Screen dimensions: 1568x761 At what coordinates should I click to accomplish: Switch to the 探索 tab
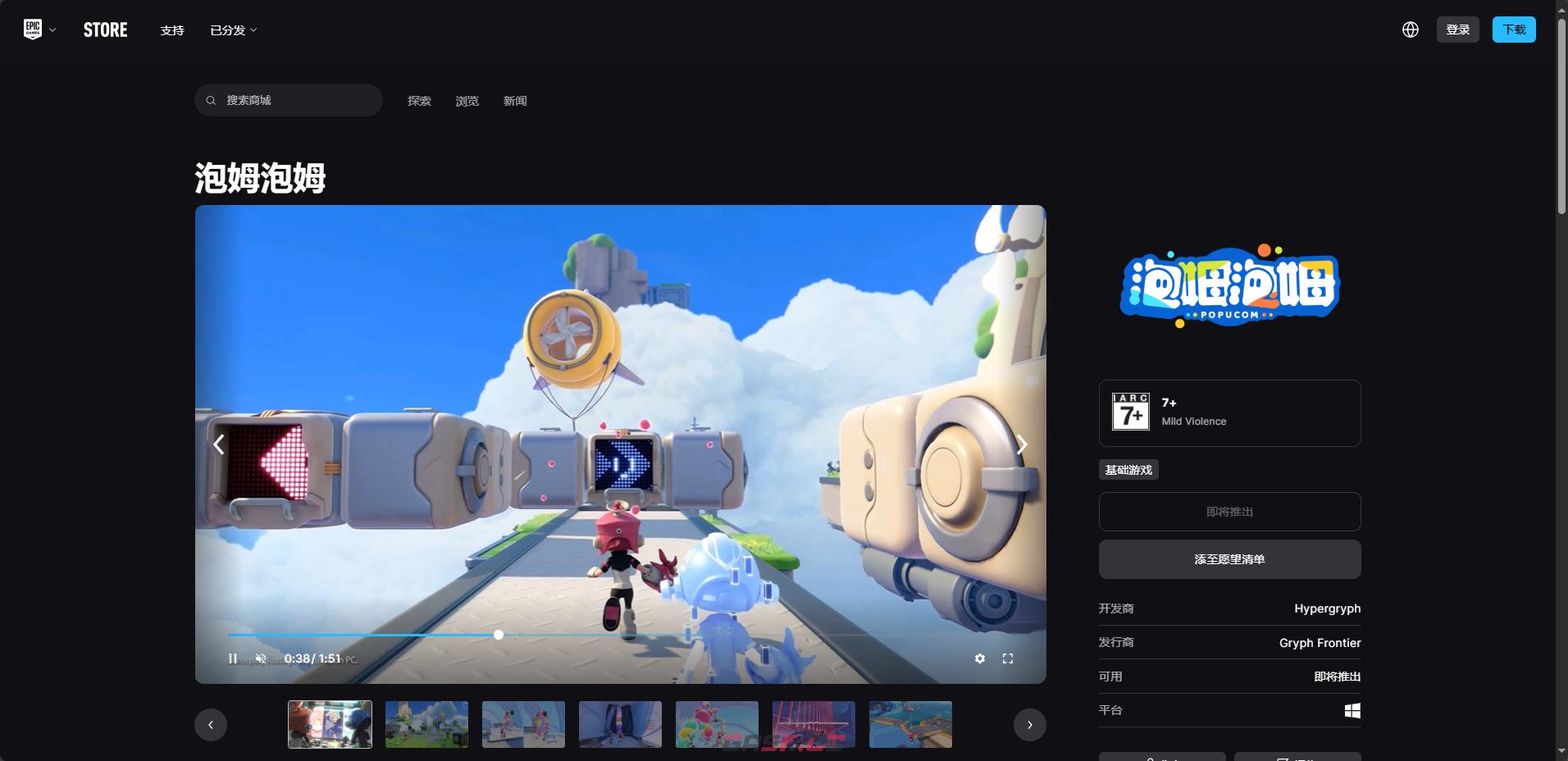click(x=419, y=101)
